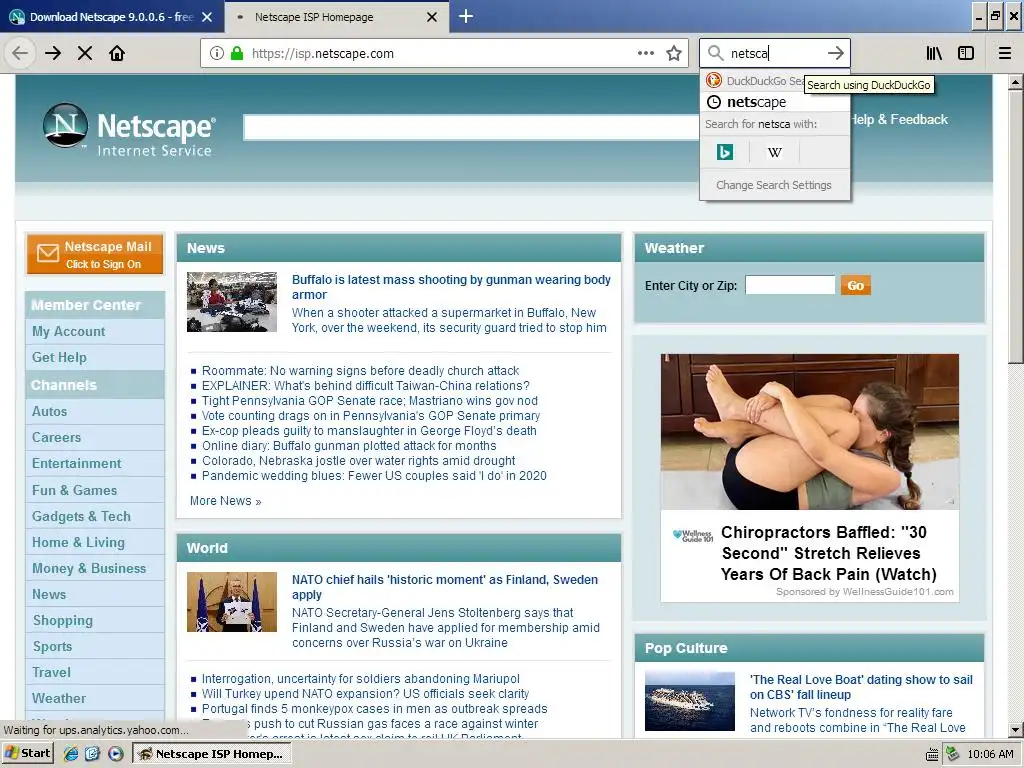1024x768 pixels.
Task: Open the Library bookmarks icon
Action: pos(935,53)
